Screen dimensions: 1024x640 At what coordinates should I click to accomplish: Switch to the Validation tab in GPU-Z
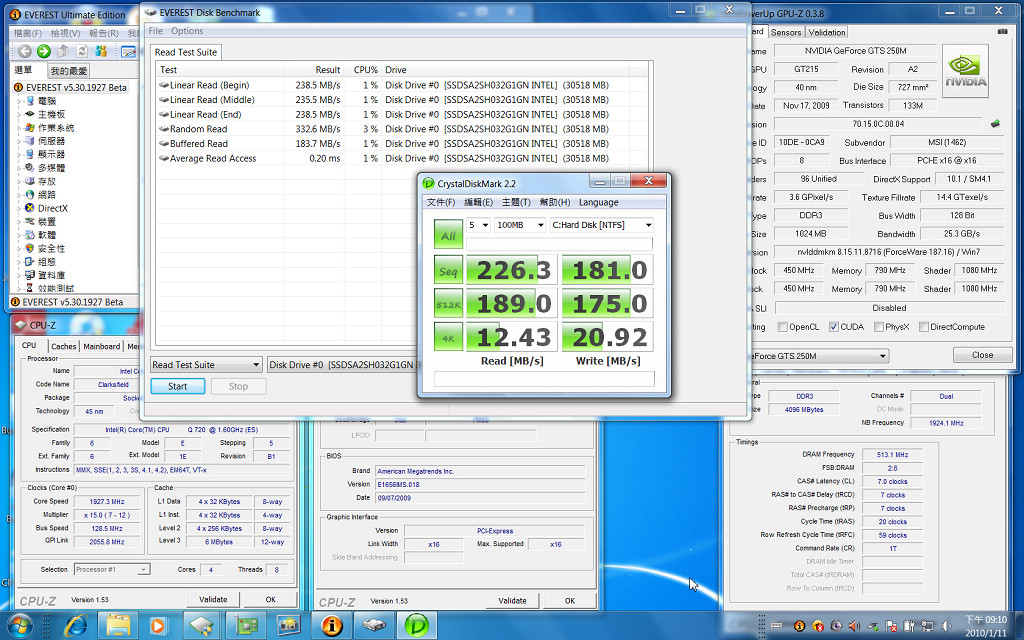(827, 32)
